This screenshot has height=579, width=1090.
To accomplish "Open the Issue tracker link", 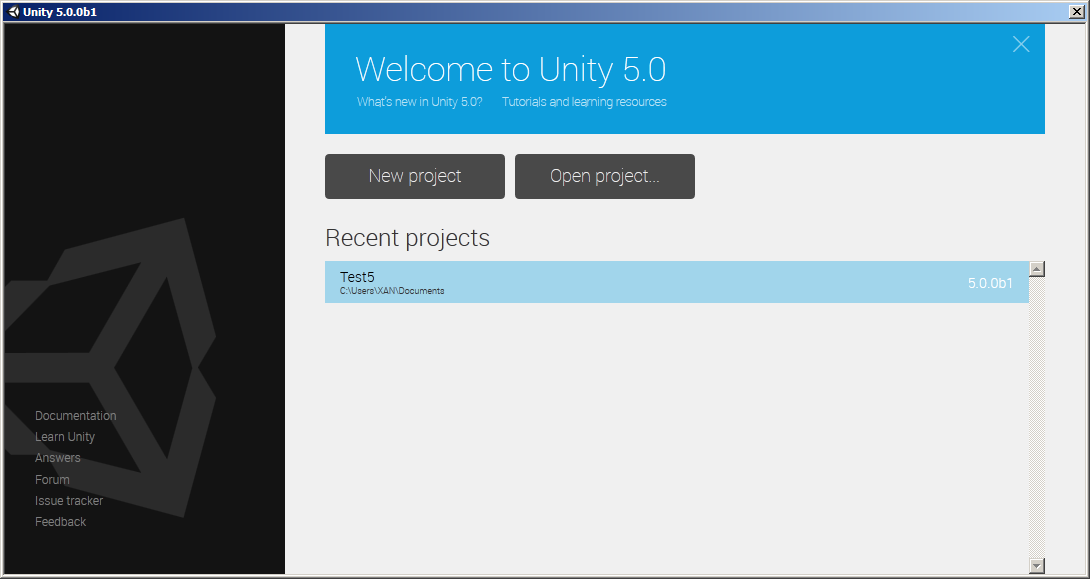I will click(x=69, y=500).
